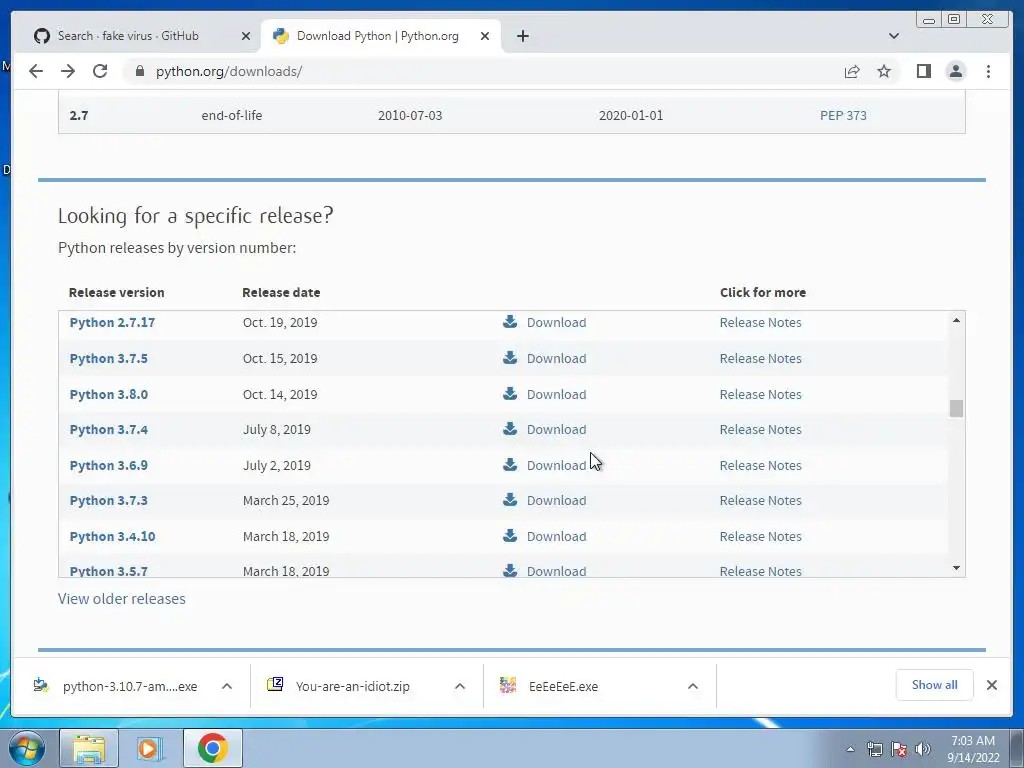The image size is (1024, 768).
Task: Open the Python 3.7.3 release link
Action: [108, 500]
